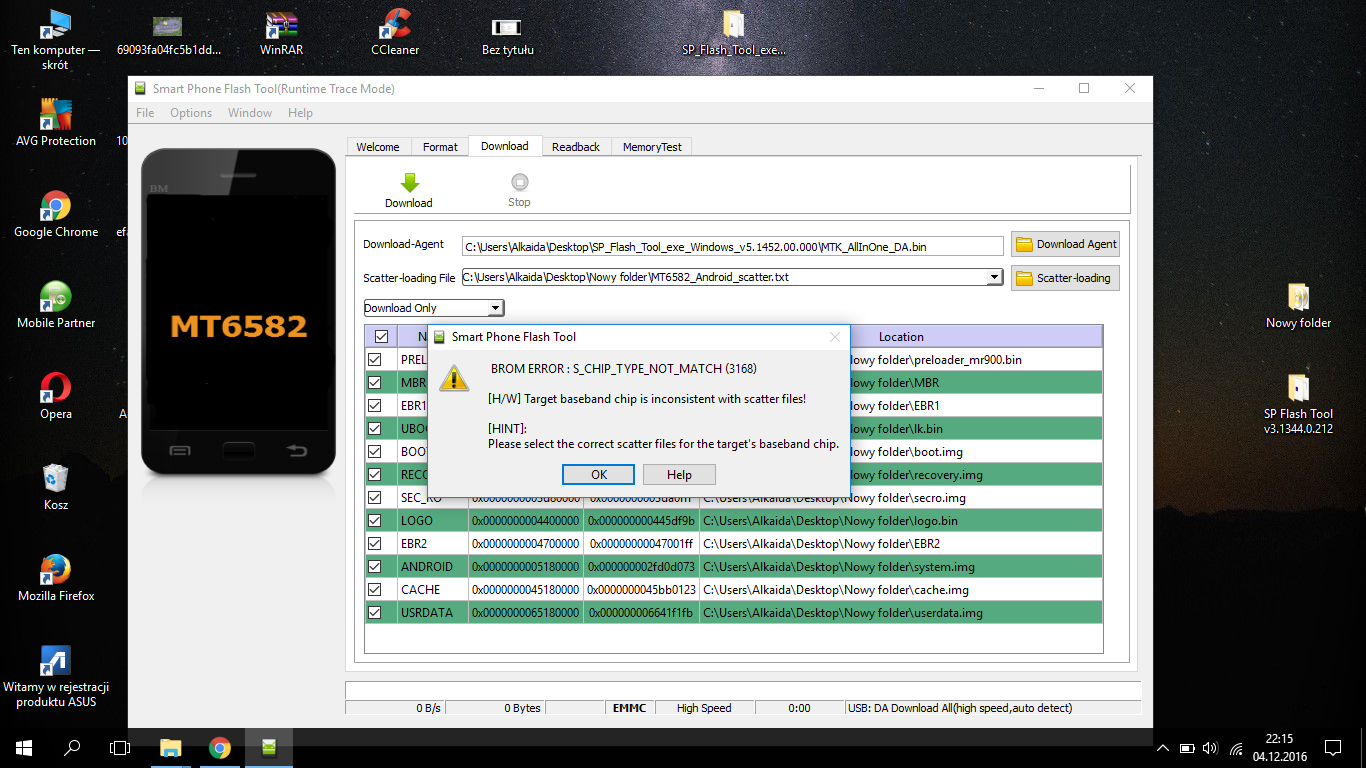Viewport: 1366px width, 768px height.
Task: Switch to the Readback tab
Action: 576,147
